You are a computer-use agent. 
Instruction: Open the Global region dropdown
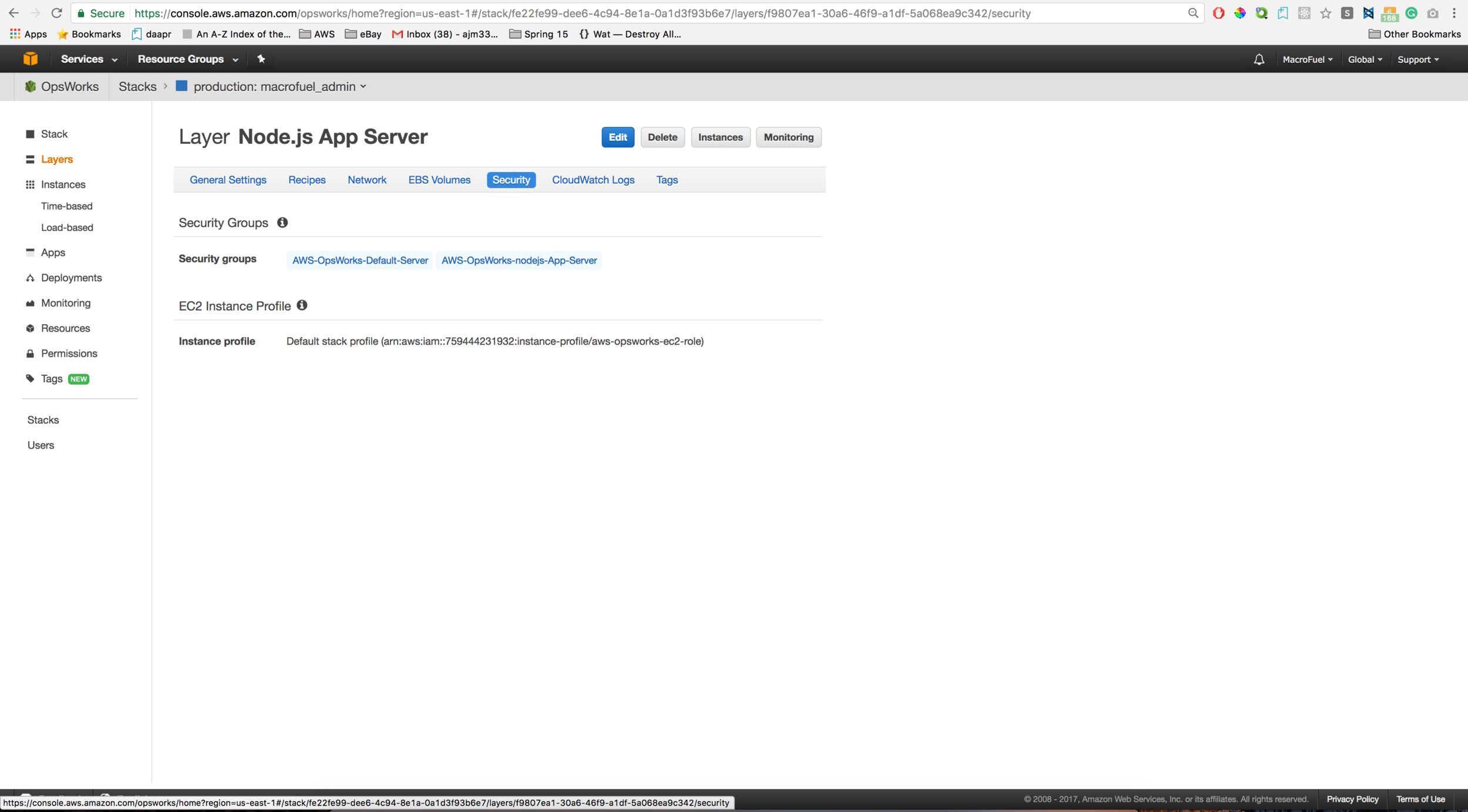pyautogui.click(x=1365, y=59)
